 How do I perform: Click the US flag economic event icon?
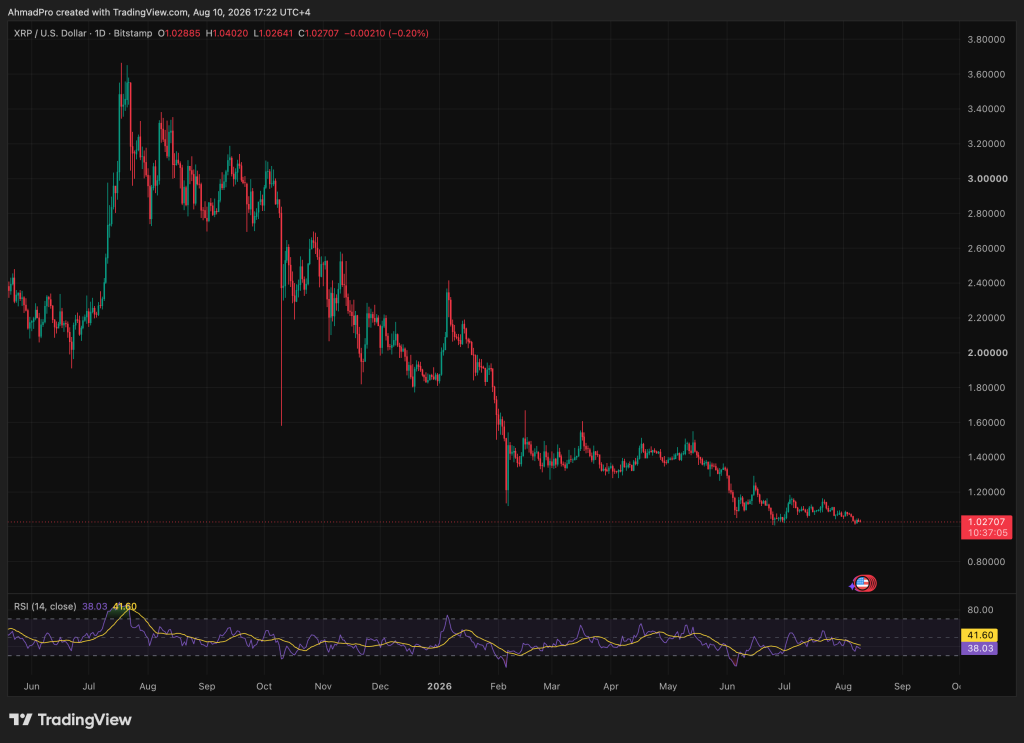[x=863, y=583]
